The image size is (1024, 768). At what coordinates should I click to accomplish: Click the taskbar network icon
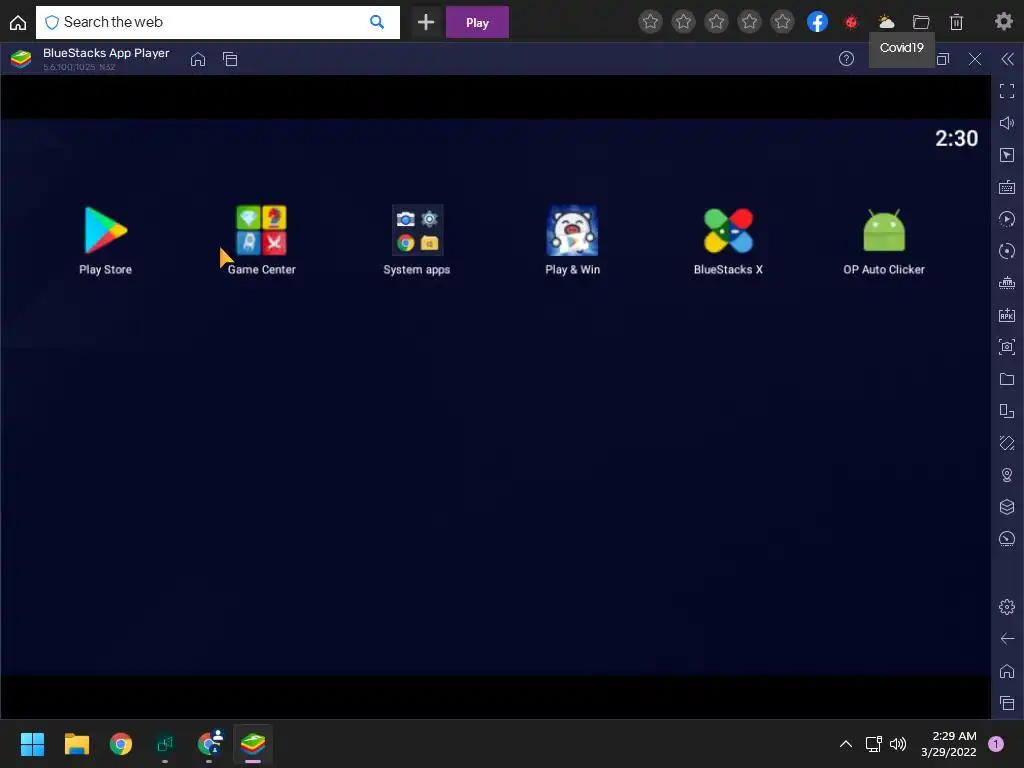(873, 744)
